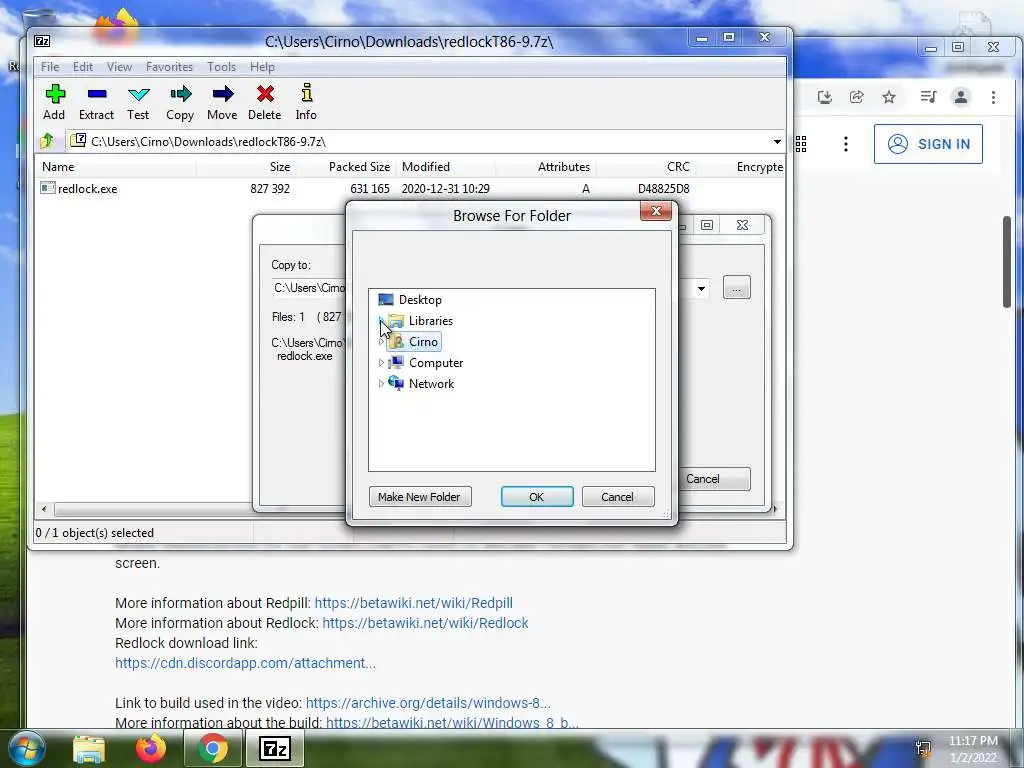Close the Browse For Folder dialog
The image size is (1024, 768).
pos(656,210)
